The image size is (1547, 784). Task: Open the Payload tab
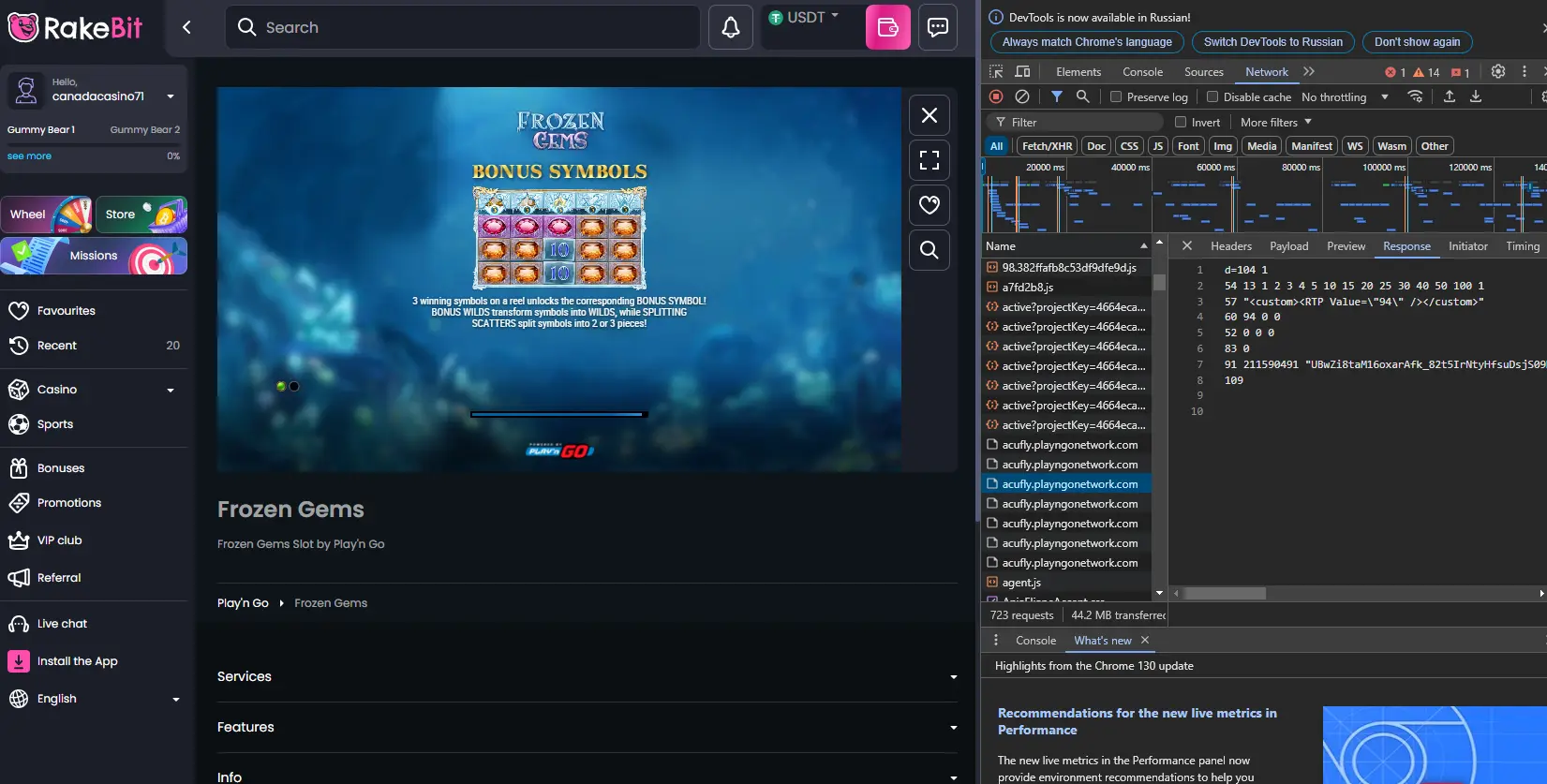(1288, 245)
